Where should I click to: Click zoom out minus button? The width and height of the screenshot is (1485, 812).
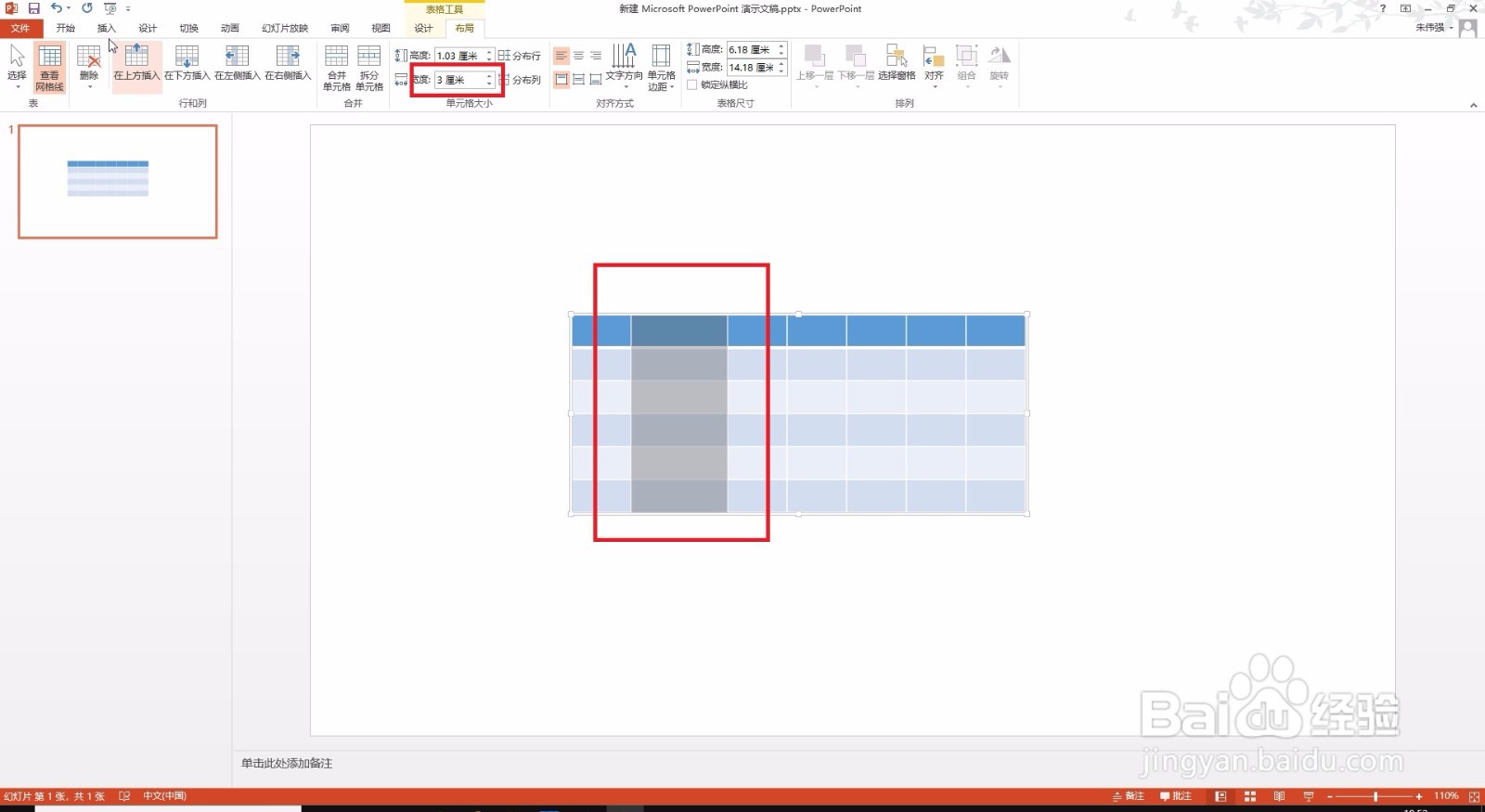pos(1330,796)
